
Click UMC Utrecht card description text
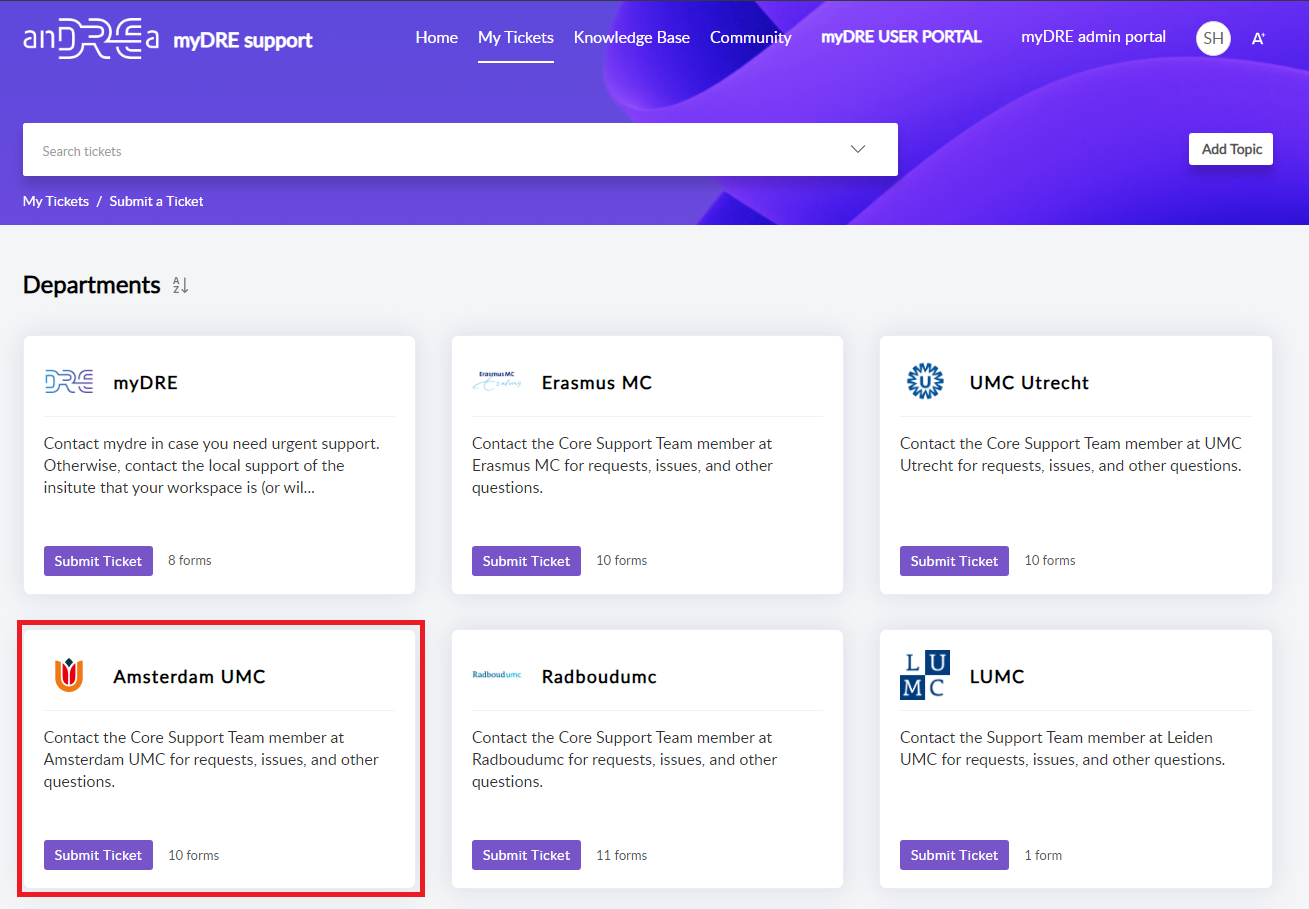click(1071, 454)
